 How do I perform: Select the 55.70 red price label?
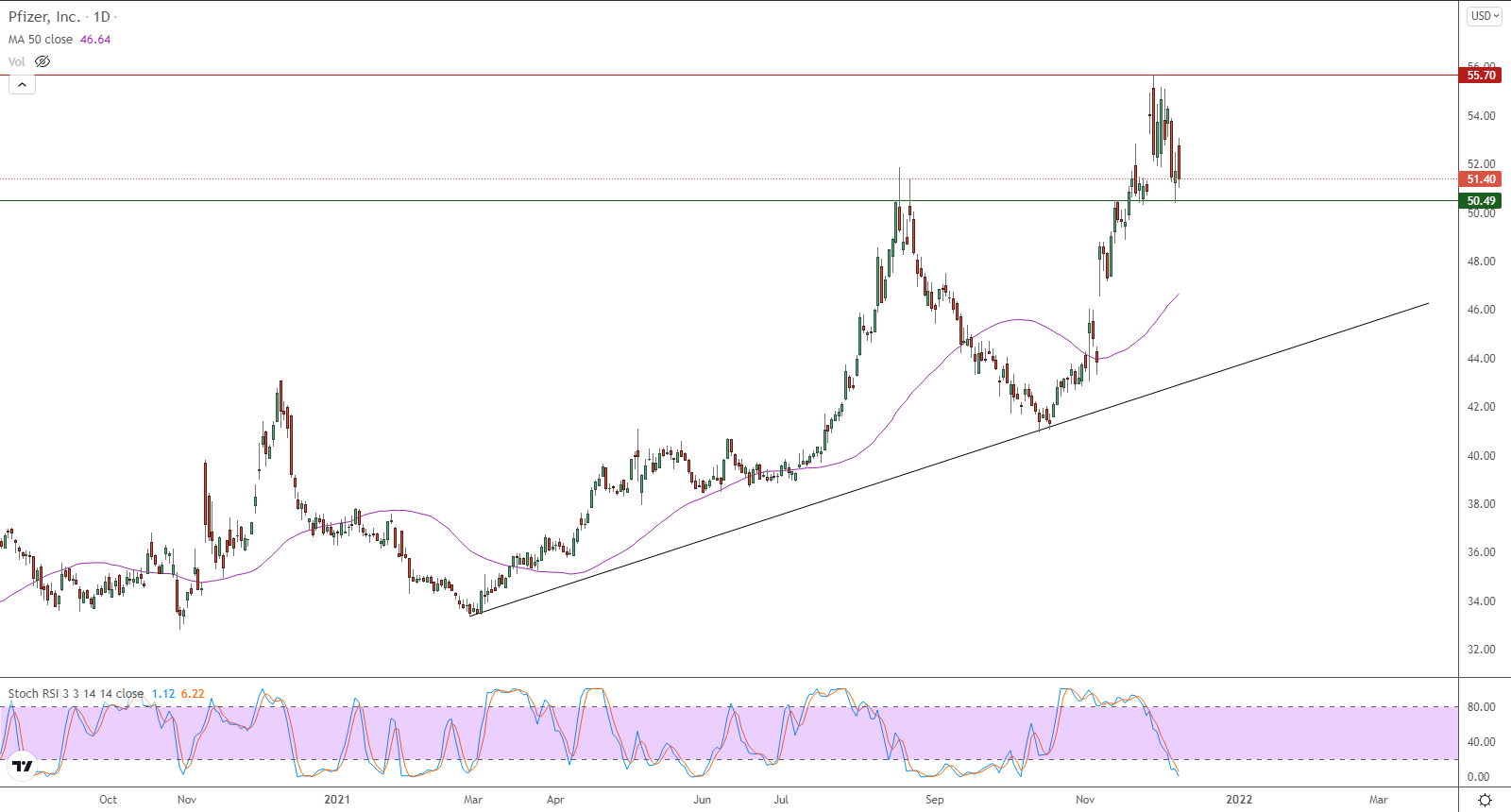(x=1481, y=76)
